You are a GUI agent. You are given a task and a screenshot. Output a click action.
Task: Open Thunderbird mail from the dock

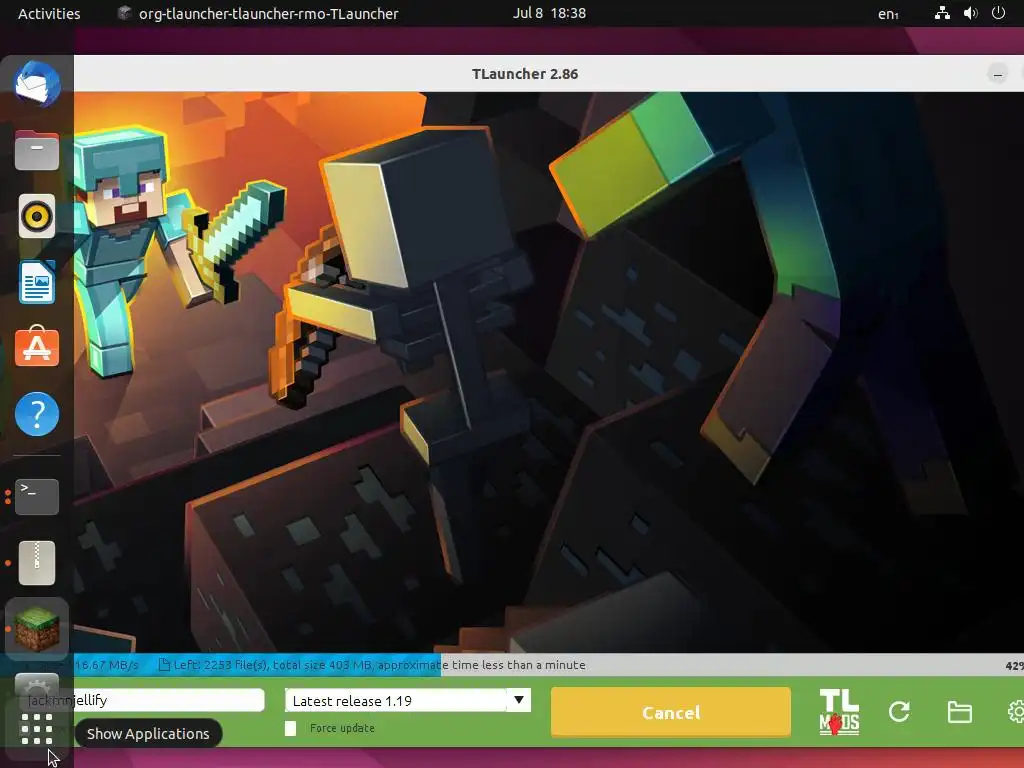point(37,84)
